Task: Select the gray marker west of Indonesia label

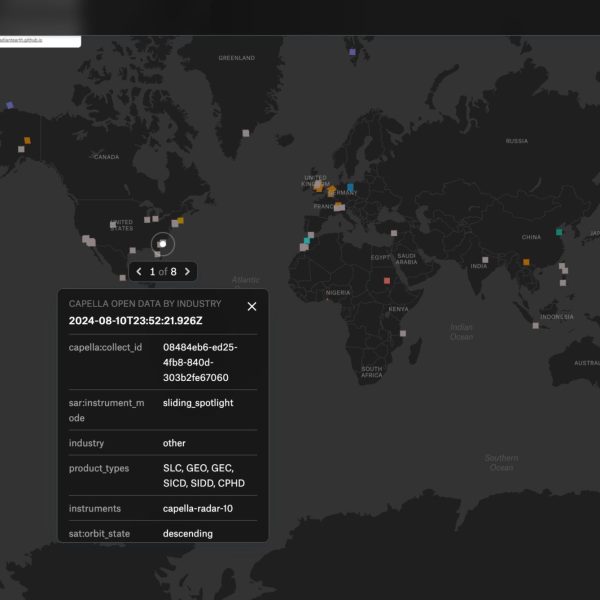Action: (x=536, y=326)
